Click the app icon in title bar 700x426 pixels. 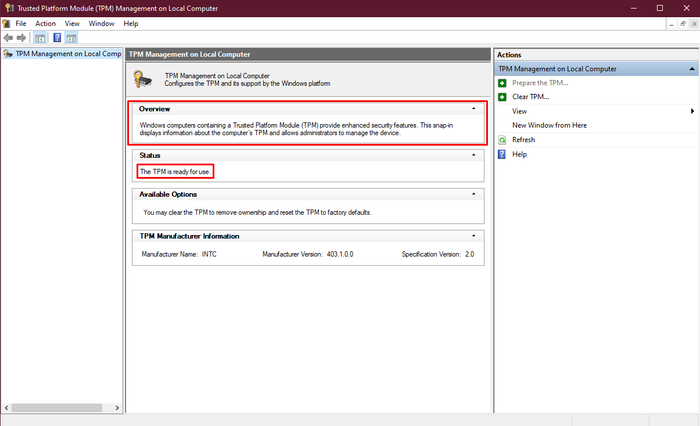click(x=9, y=8)
